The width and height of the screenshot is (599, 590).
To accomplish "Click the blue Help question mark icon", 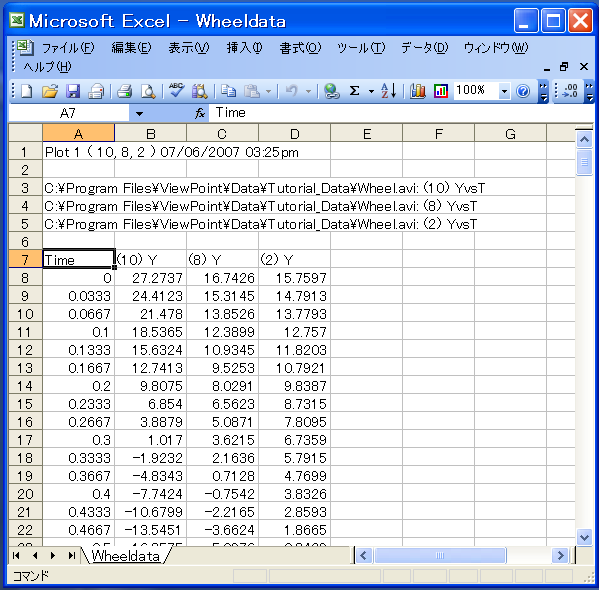I will coord(523,91).
